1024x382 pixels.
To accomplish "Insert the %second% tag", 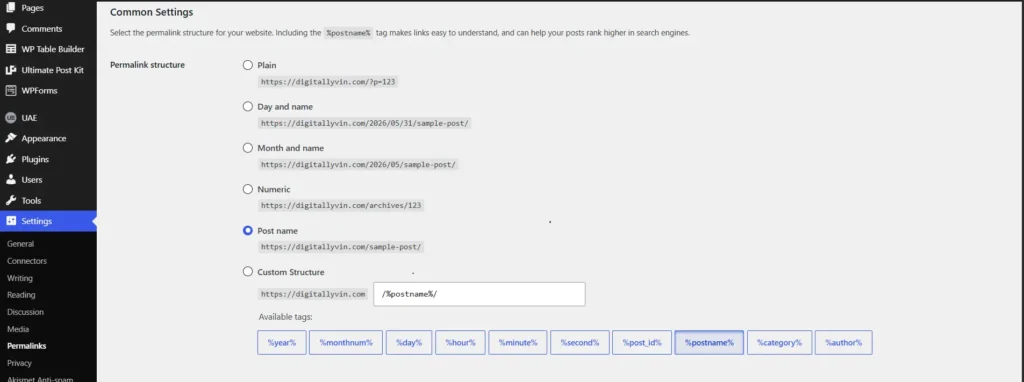I will coord(580,342).
